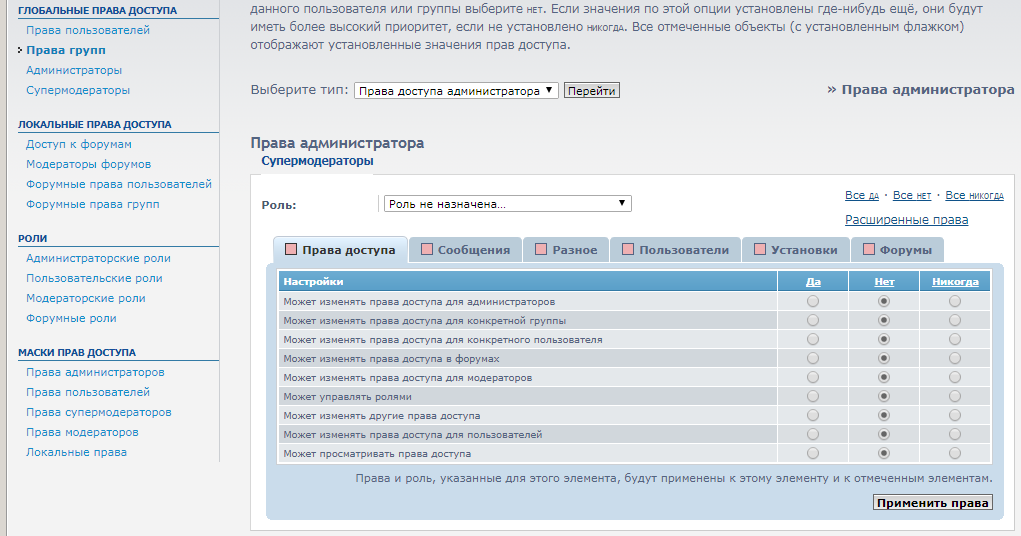Click the pink status square on Форумы tab
This screenshot has width=1021, height=536.
click(x=868, y=250)
